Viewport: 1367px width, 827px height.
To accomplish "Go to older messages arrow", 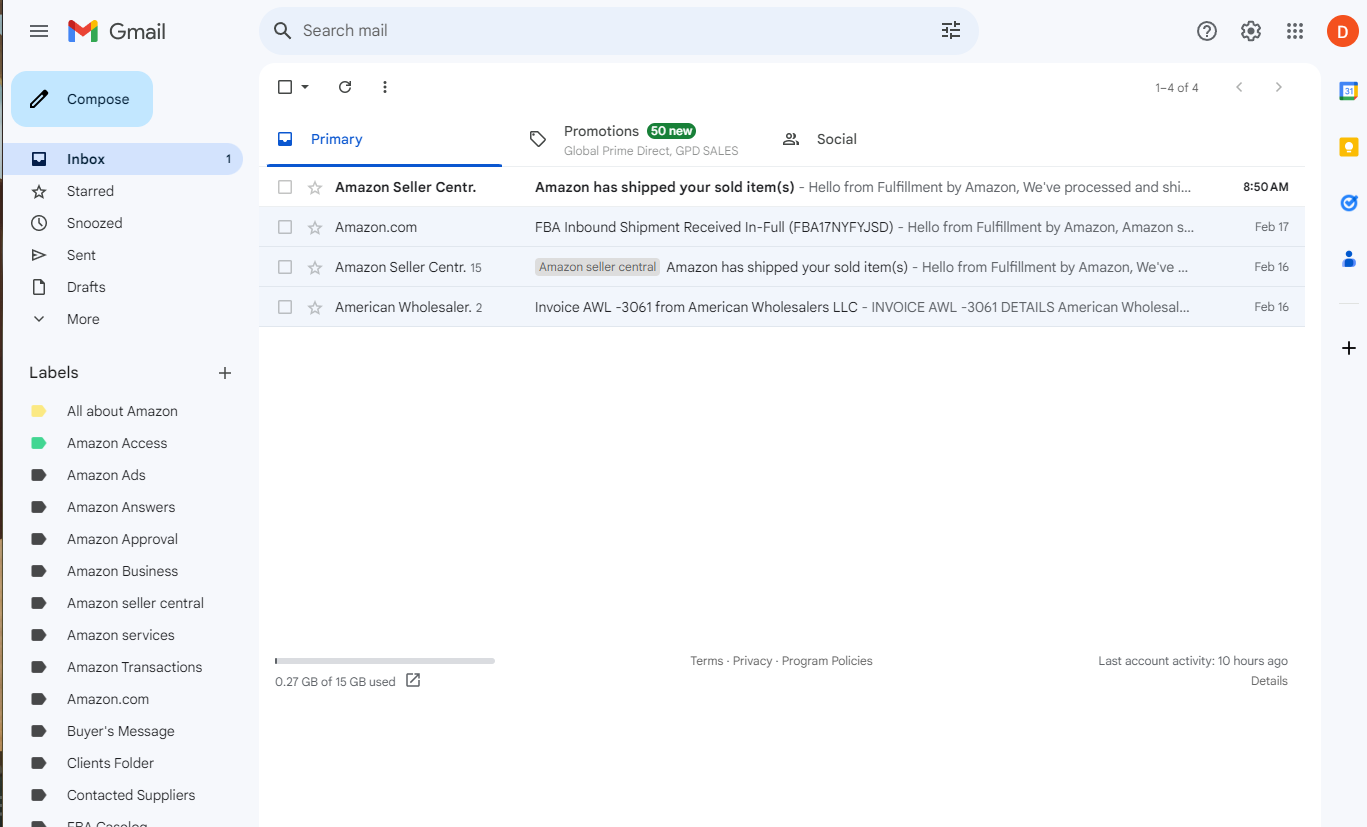I will pos(1278,87).
